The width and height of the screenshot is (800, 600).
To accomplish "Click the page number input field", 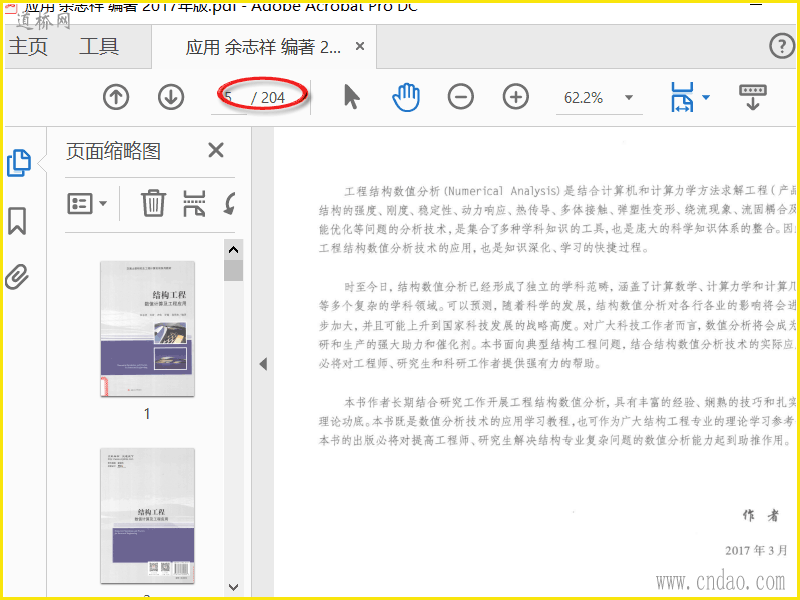I will pyautogui.click(x=229, y=97).
